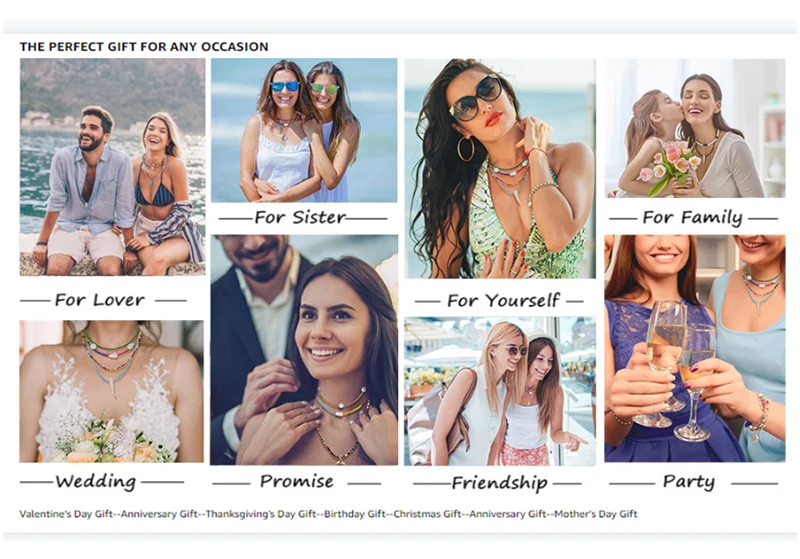Click the Friendship caption label

[x=499, y=482]
